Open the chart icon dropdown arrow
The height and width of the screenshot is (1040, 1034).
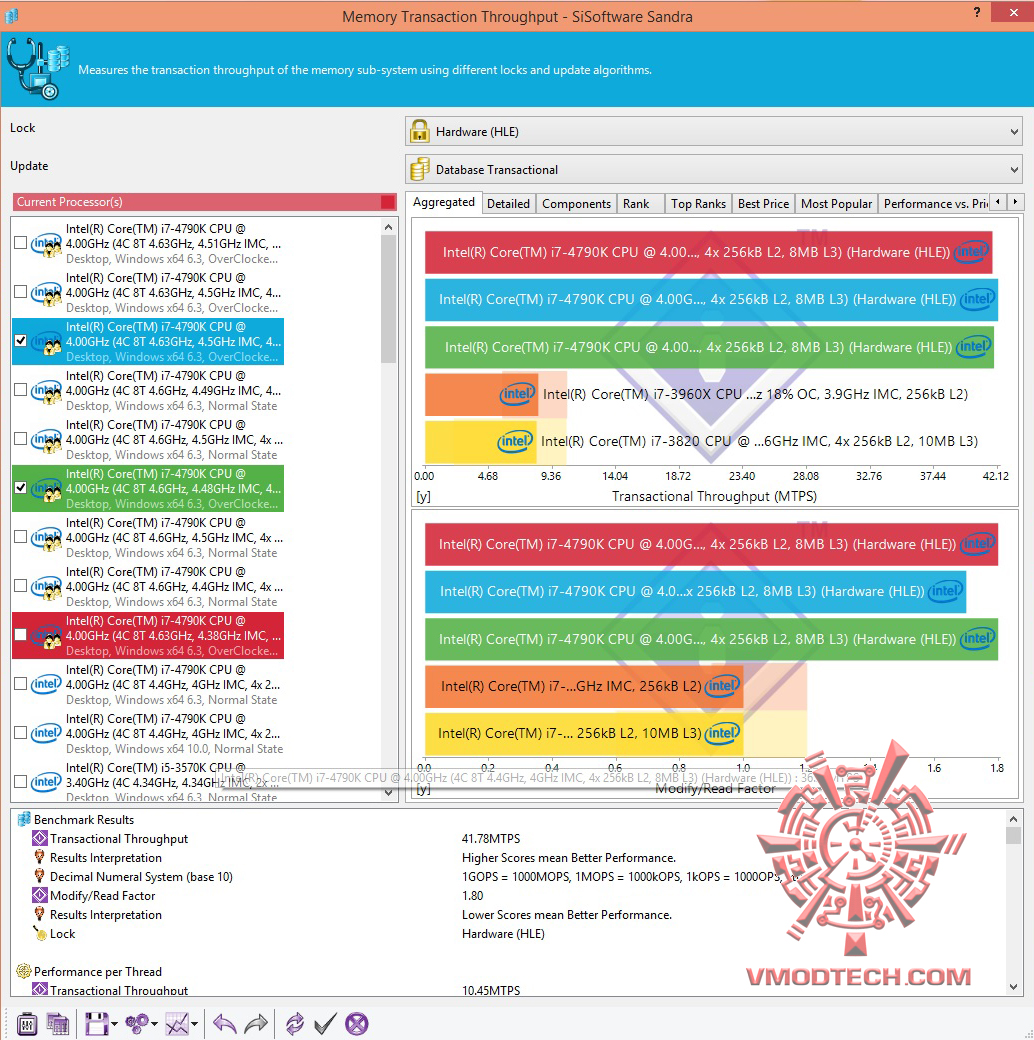[194, 1024]
